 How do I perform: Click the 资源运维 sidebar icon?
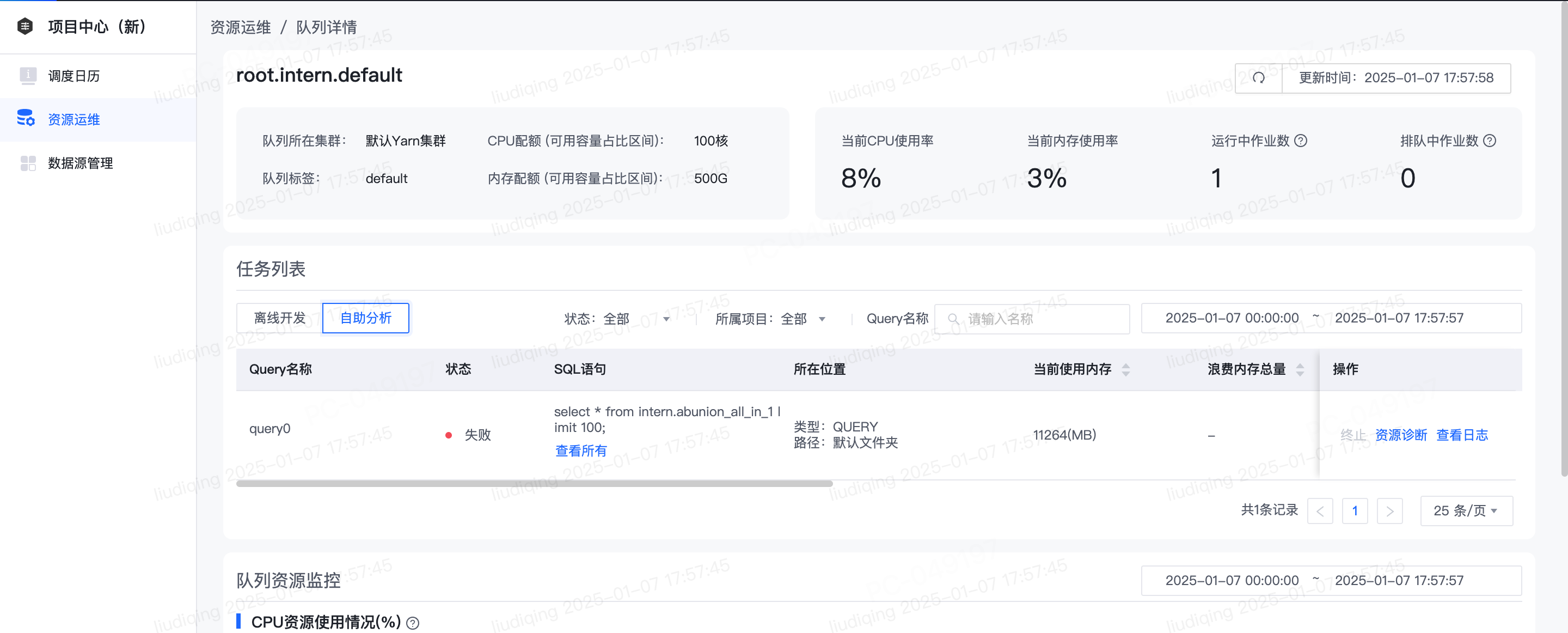click(26, 118)
